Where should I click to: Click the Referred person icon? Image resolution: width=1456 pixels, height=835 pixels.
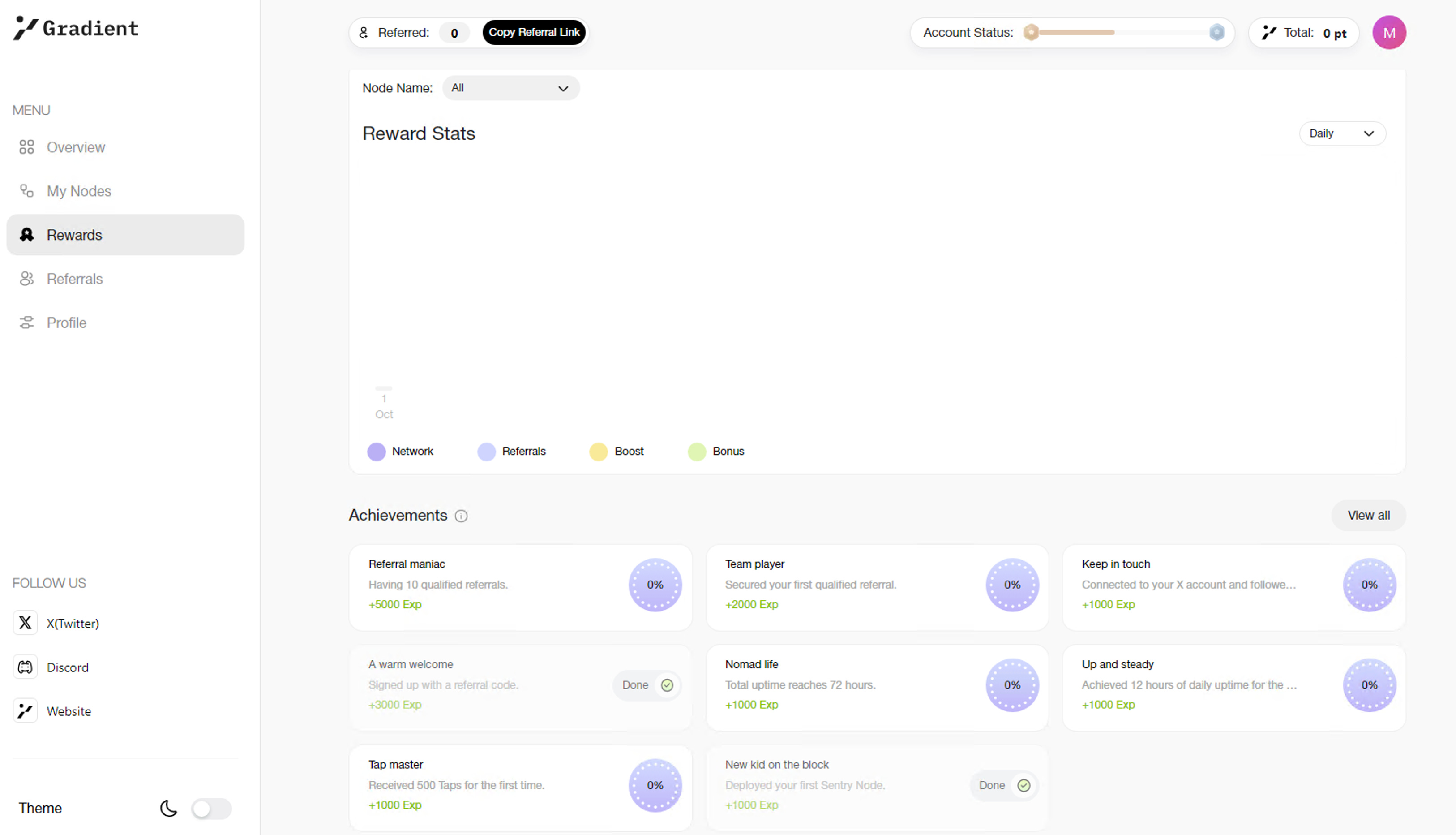pos(363,33)
